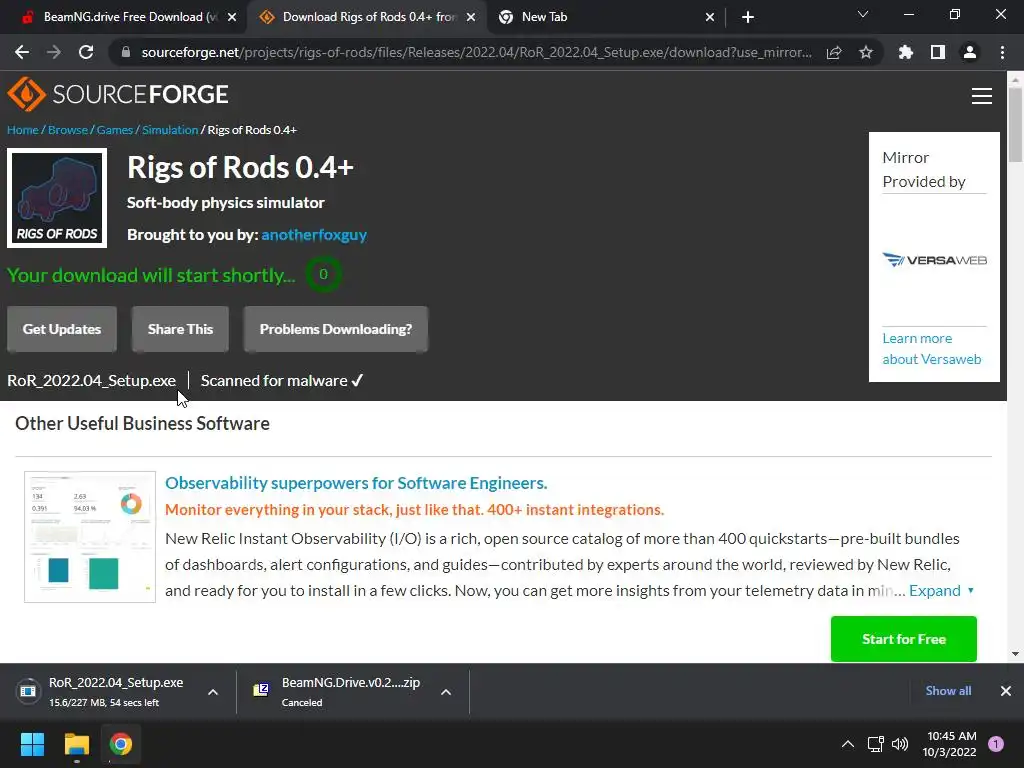
Task: Click the padlock site info icon
Action: click(x=125, y=52)
